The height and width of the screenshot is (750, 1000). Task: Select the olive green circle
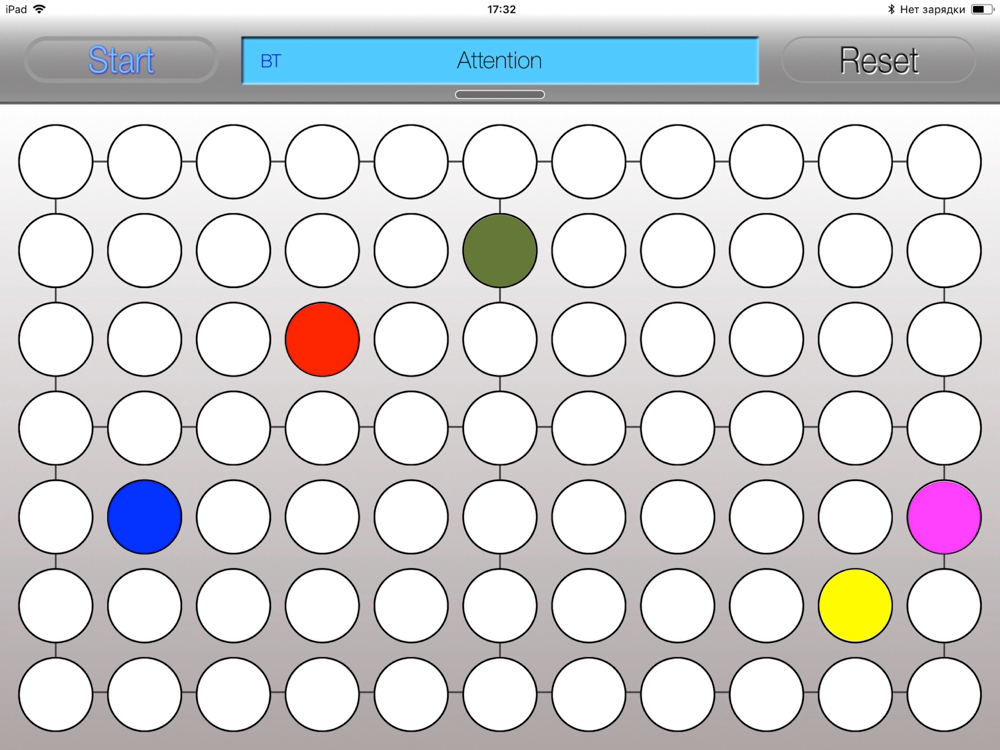coord(500,251)
